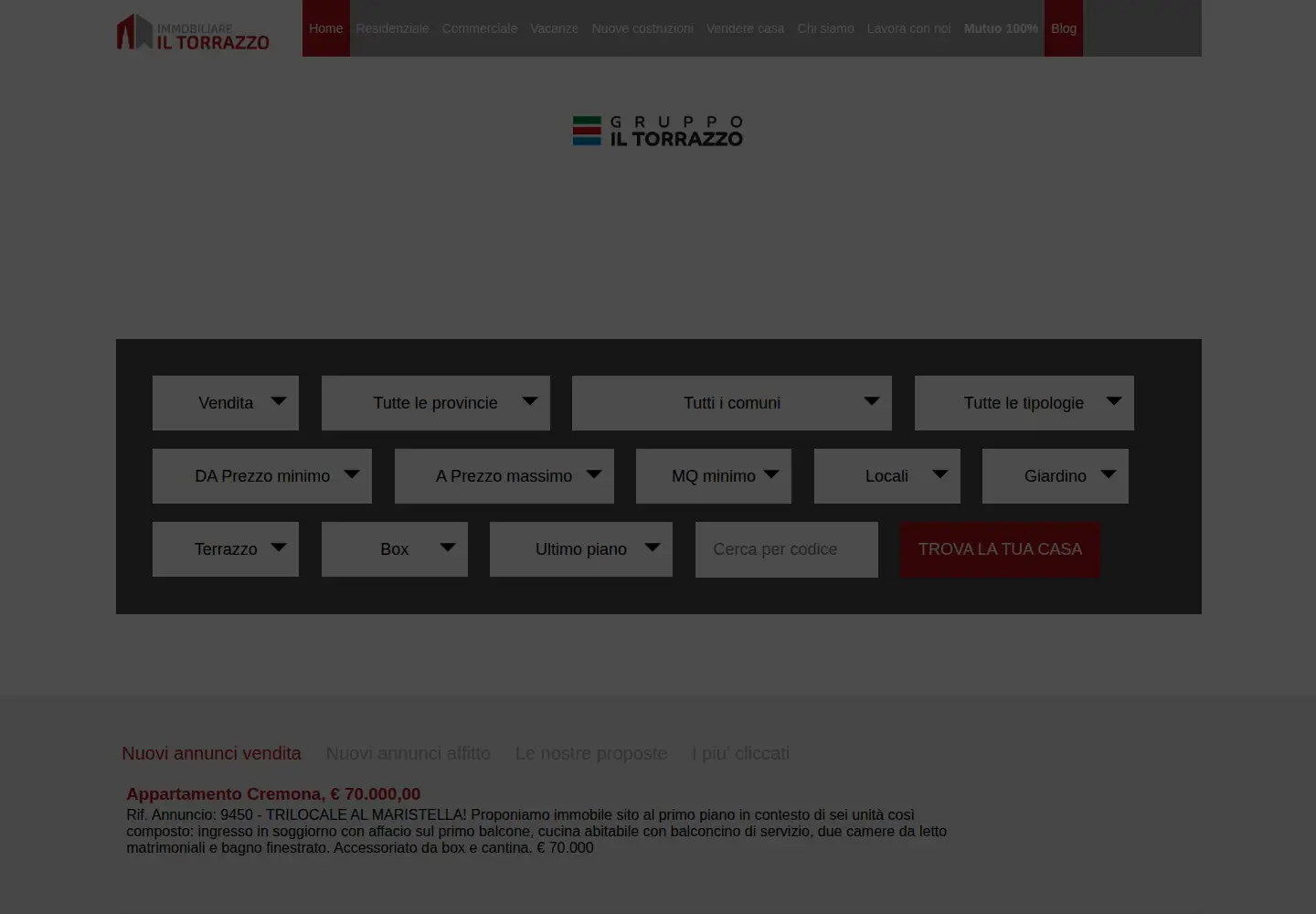Click the Rif. Annuncio 9450 description text
The image size is (1316, 914).
click(536, 831)
